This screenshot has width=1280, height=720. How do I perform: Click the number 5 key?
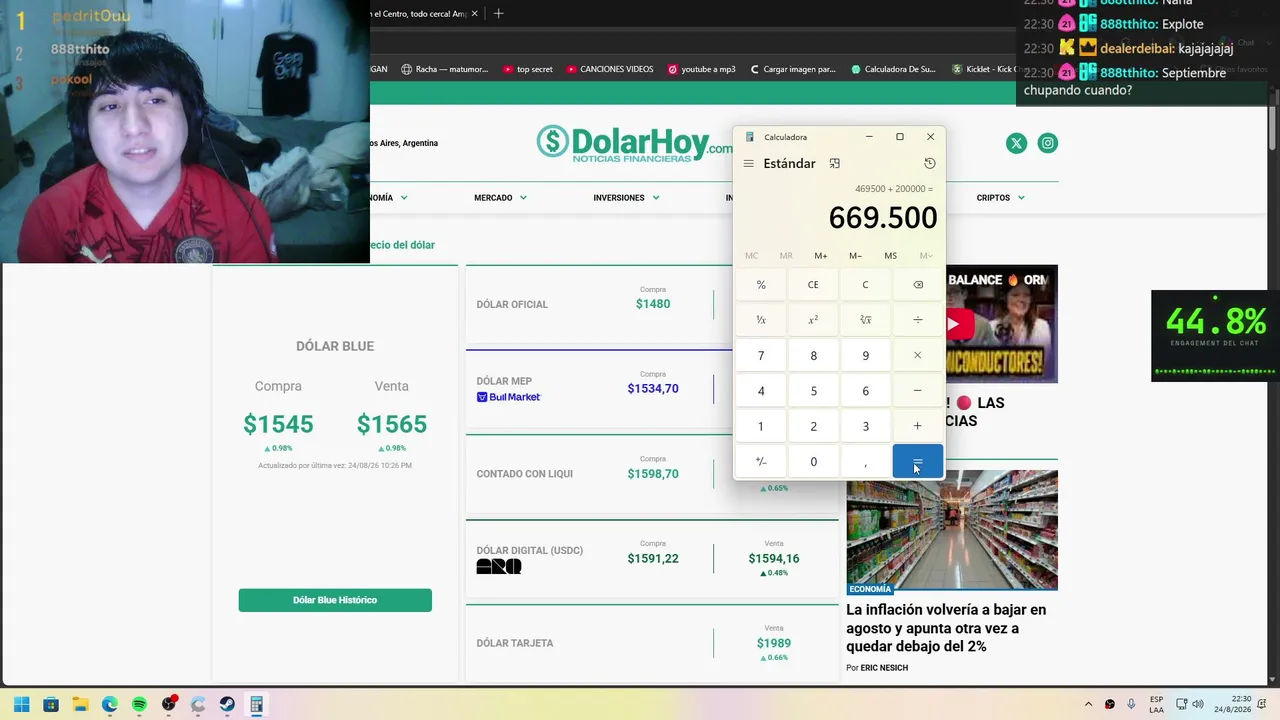(813, 391)
